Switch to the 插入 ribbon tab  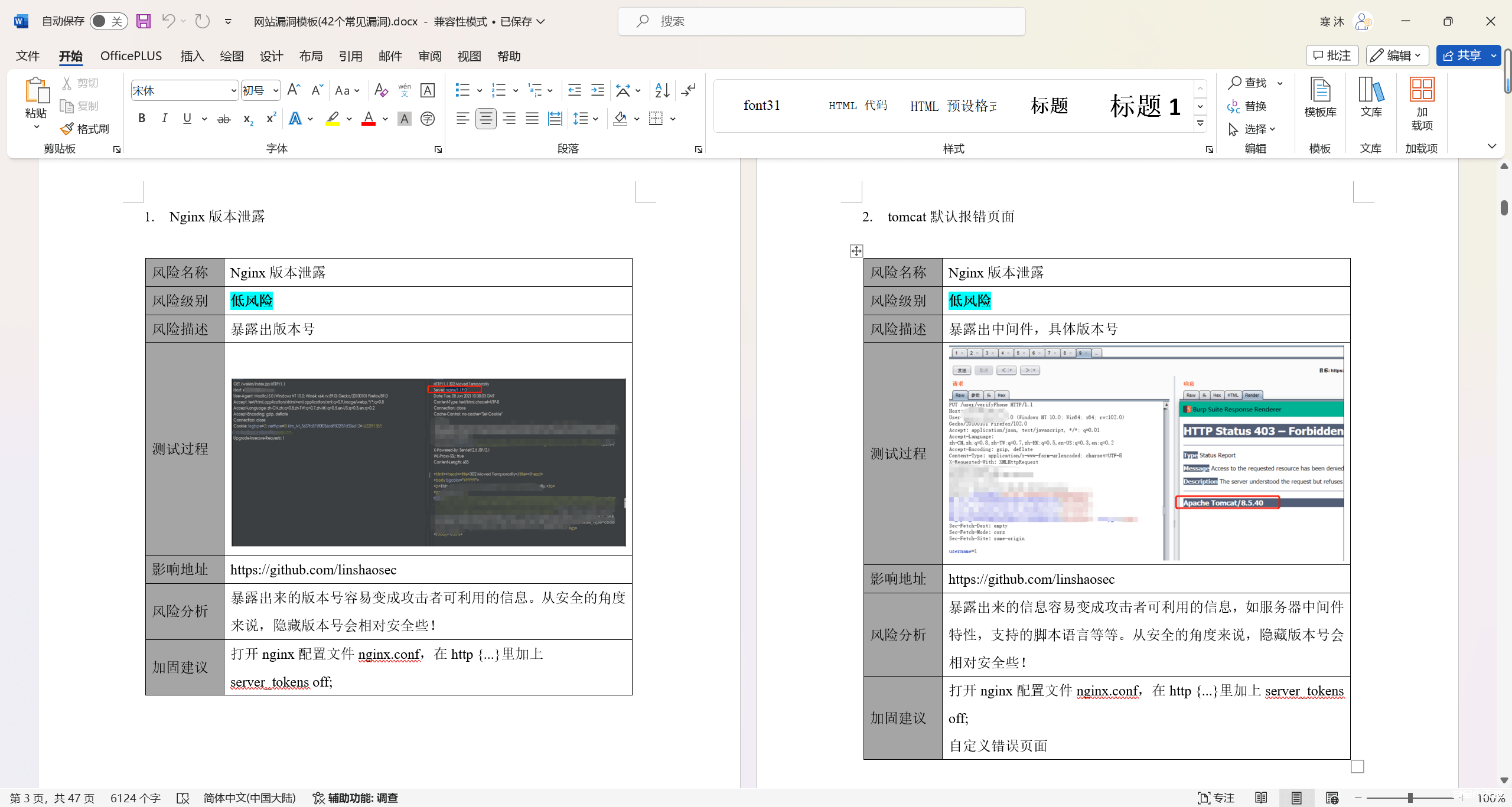pos(191,55)
